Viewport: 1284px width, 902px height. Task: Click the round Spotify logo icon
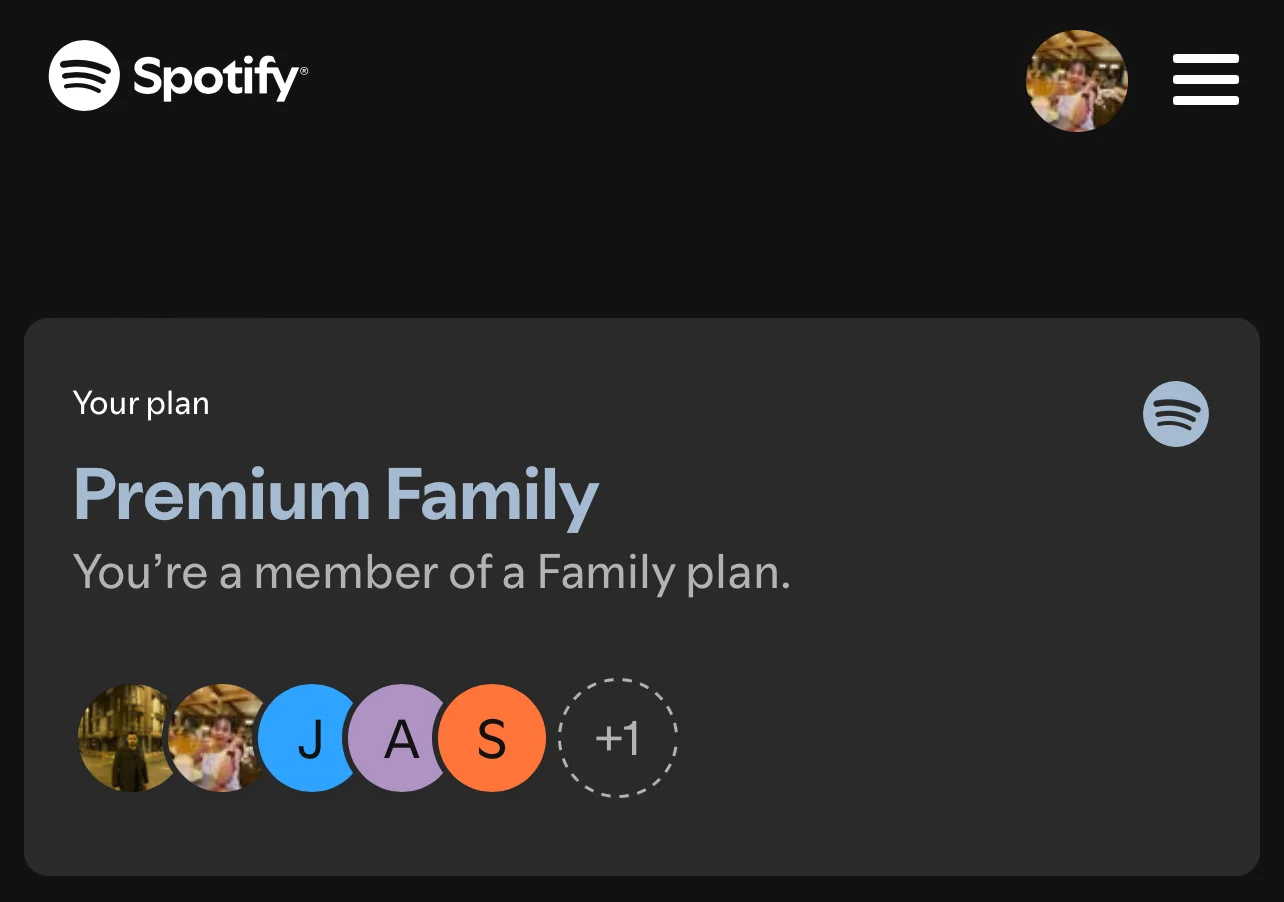click(84, 76)
